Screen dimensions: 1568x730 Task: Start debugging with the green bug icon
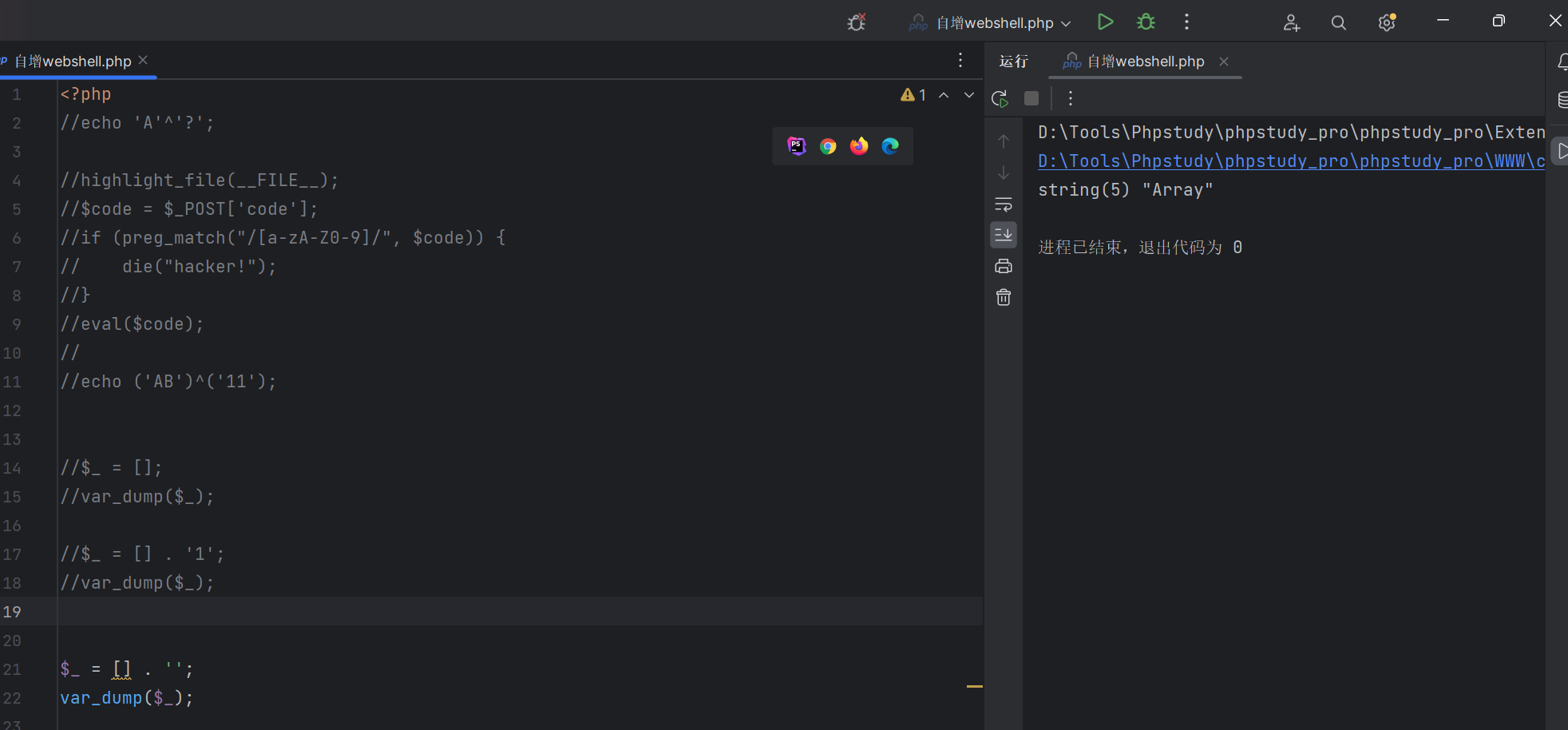1146,22
